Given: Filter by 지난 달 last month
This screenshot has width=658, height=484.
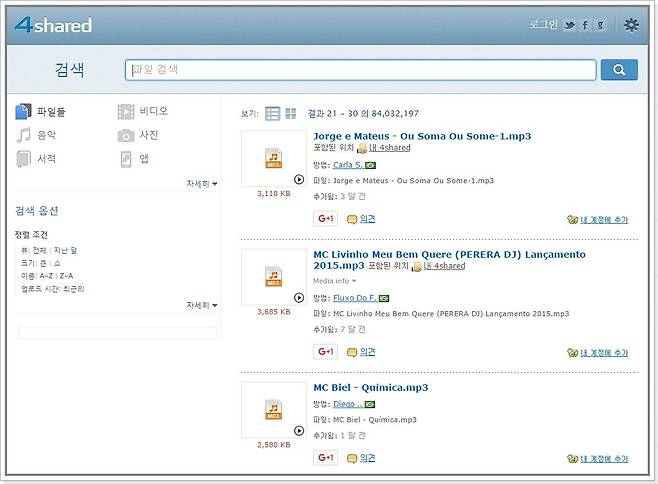Looking at the screenshot, I should (x=65, y=251).
